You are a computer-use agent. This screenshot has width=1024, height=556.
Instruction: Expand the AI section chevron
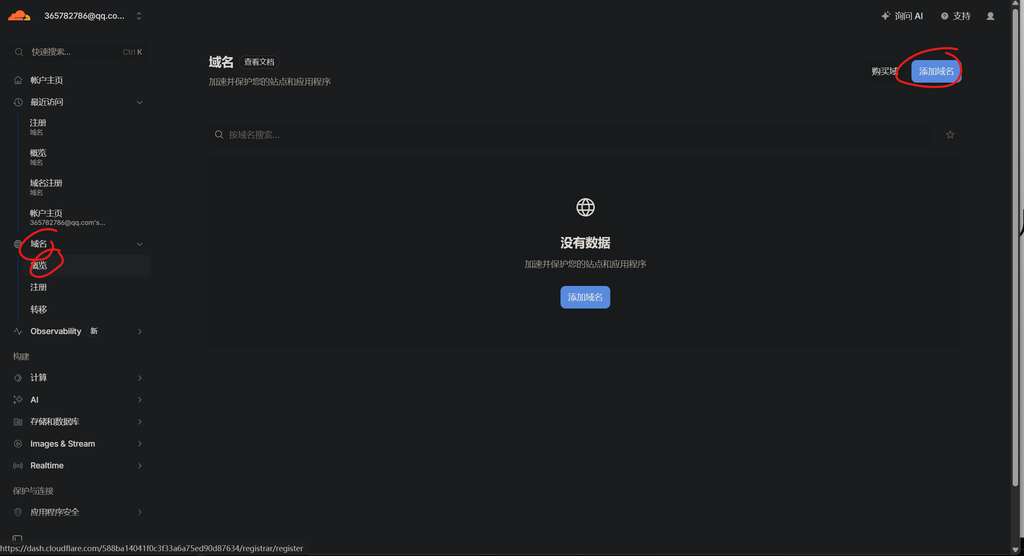[x=139, y=400]
